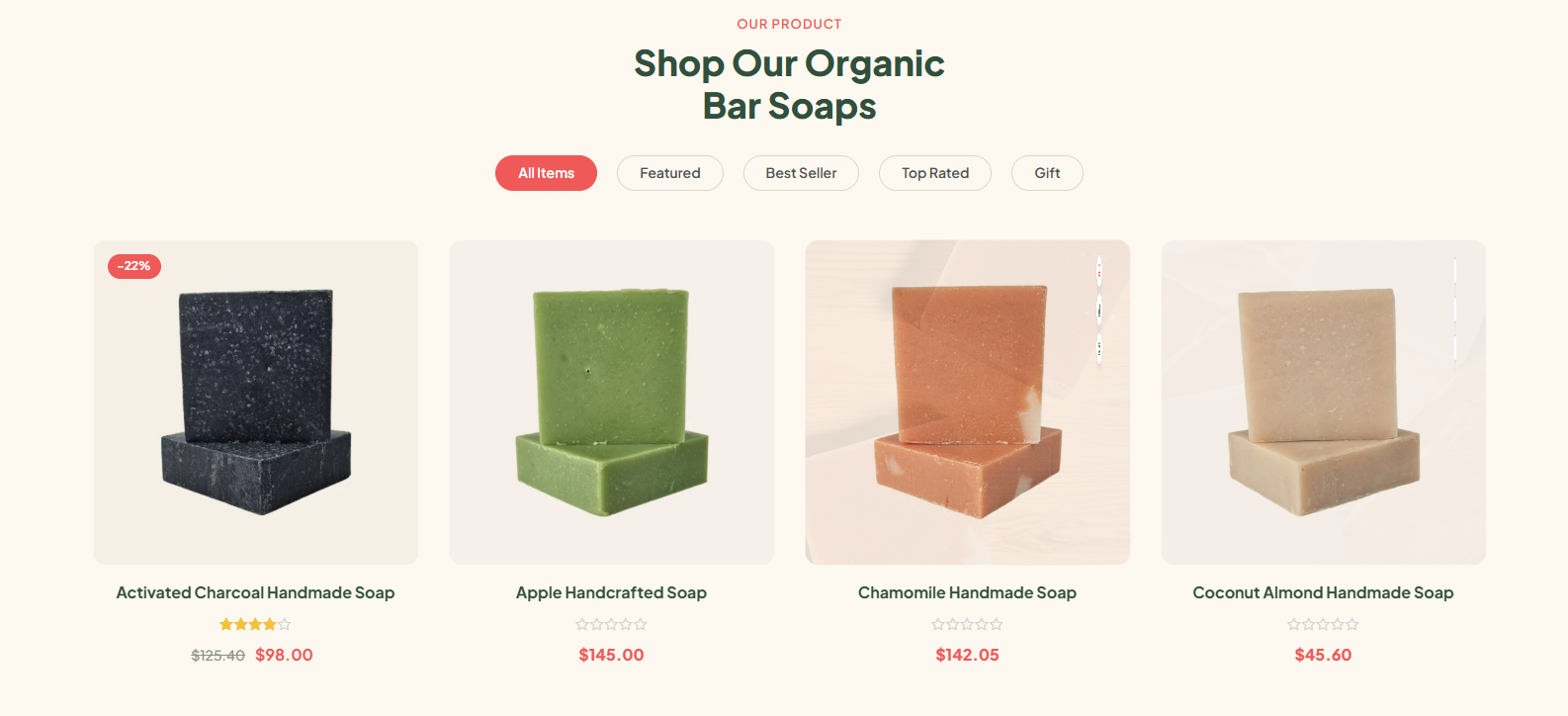The image size is (1568, 716).
Task: Open the Apple Handcrafted Soap title link
Action: point(612,592)
